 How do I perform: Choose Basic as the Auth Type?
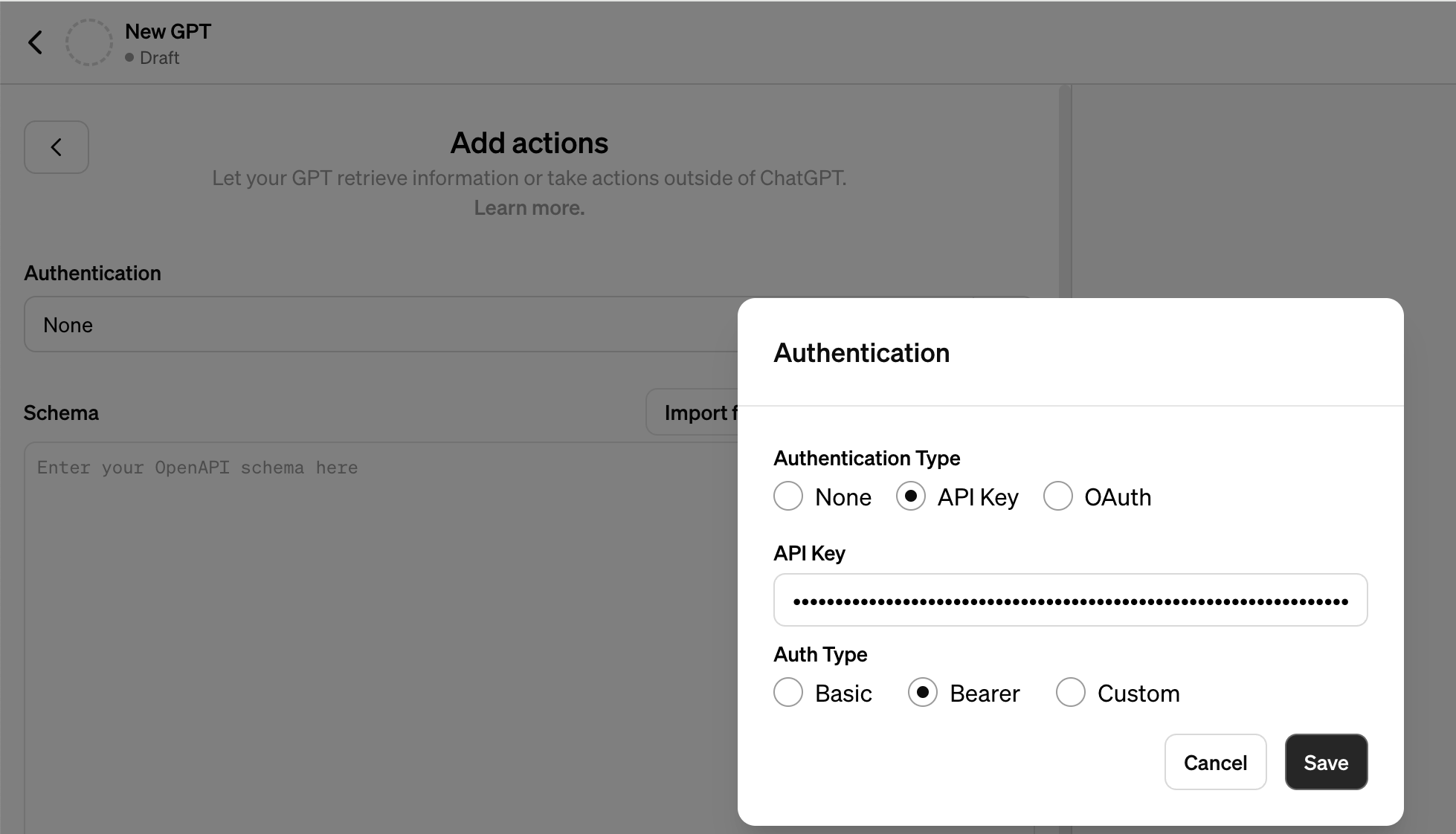(787, 692)
